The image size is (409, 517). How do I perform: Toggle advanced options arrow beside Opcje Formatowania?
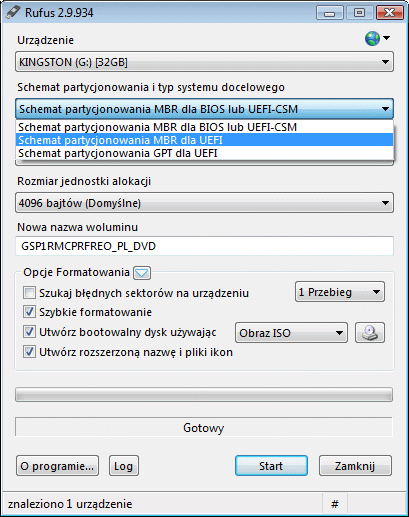(142, 273)
